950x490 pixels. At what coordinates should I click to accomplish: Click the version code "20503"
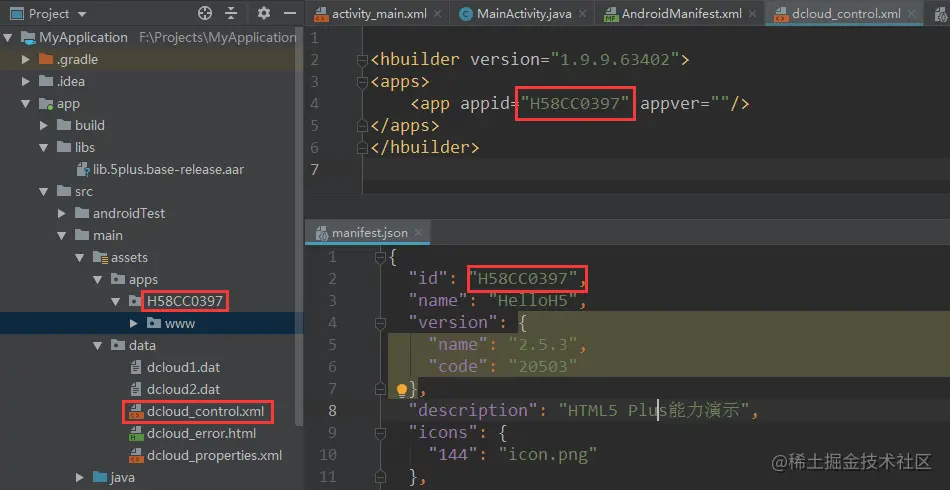[543, 366]
